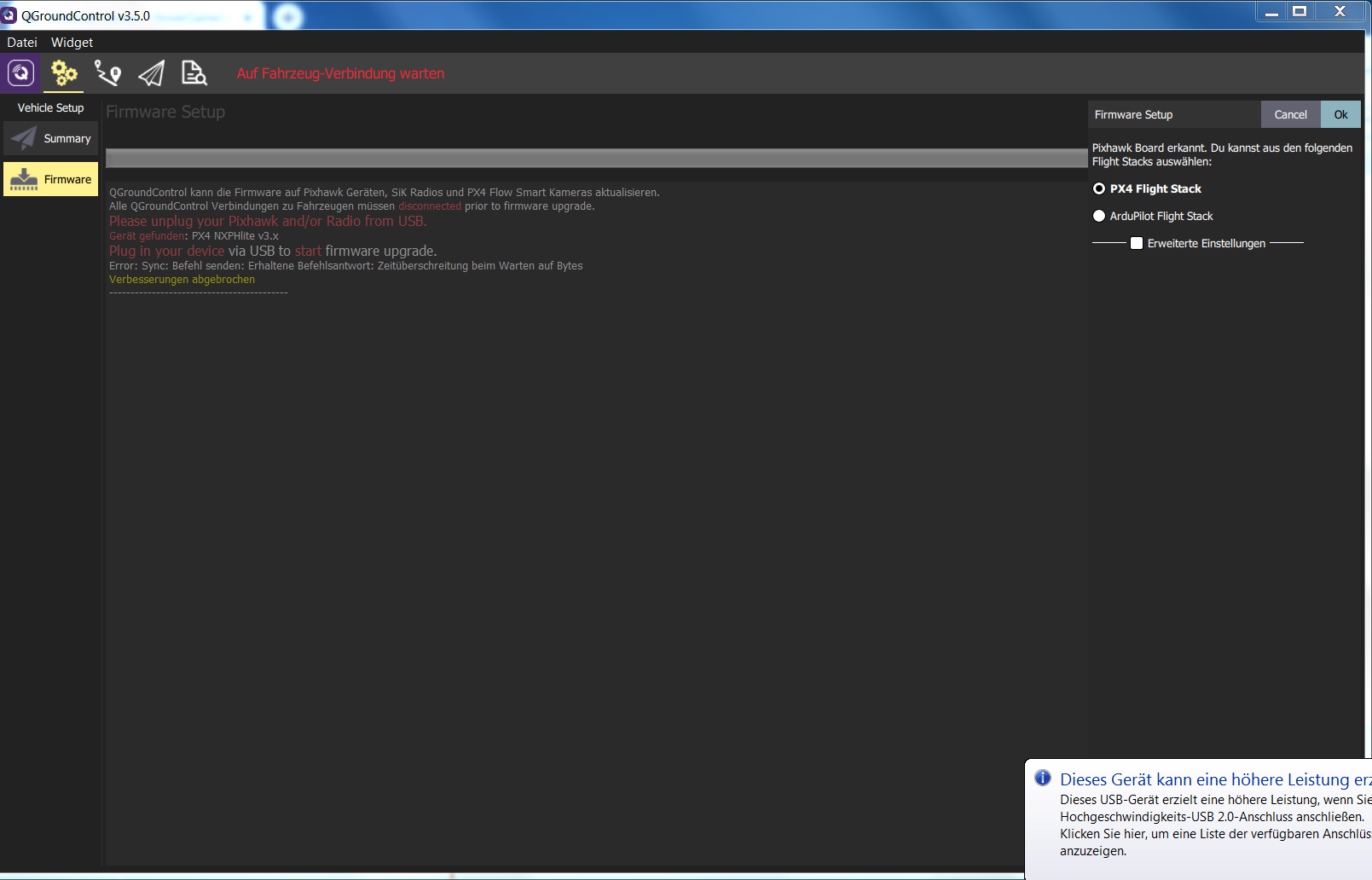
Task: Click the 'Pixhawk Board erkannt' description text
Action: point(1222,154)
